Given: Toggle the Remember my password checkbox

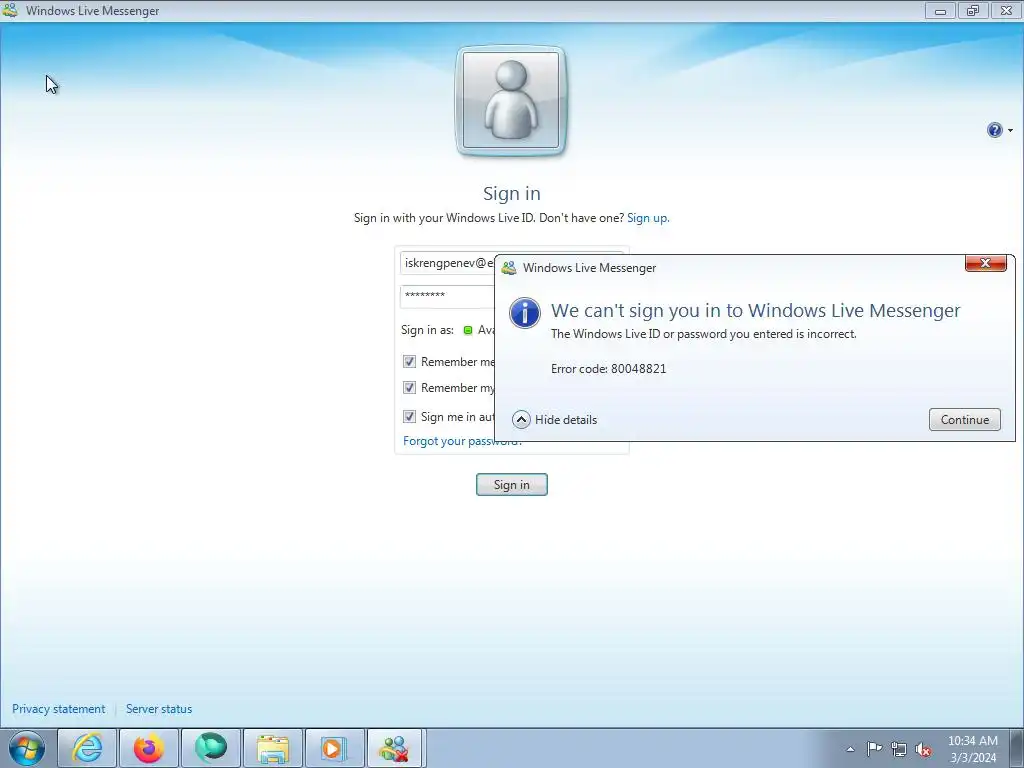Looking at the screenshot, I should click(409, 387).
